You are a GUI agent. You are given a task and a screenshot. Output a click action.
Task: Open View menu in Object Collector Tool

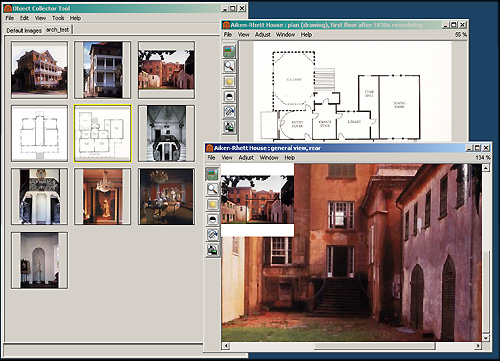(40, 18)
